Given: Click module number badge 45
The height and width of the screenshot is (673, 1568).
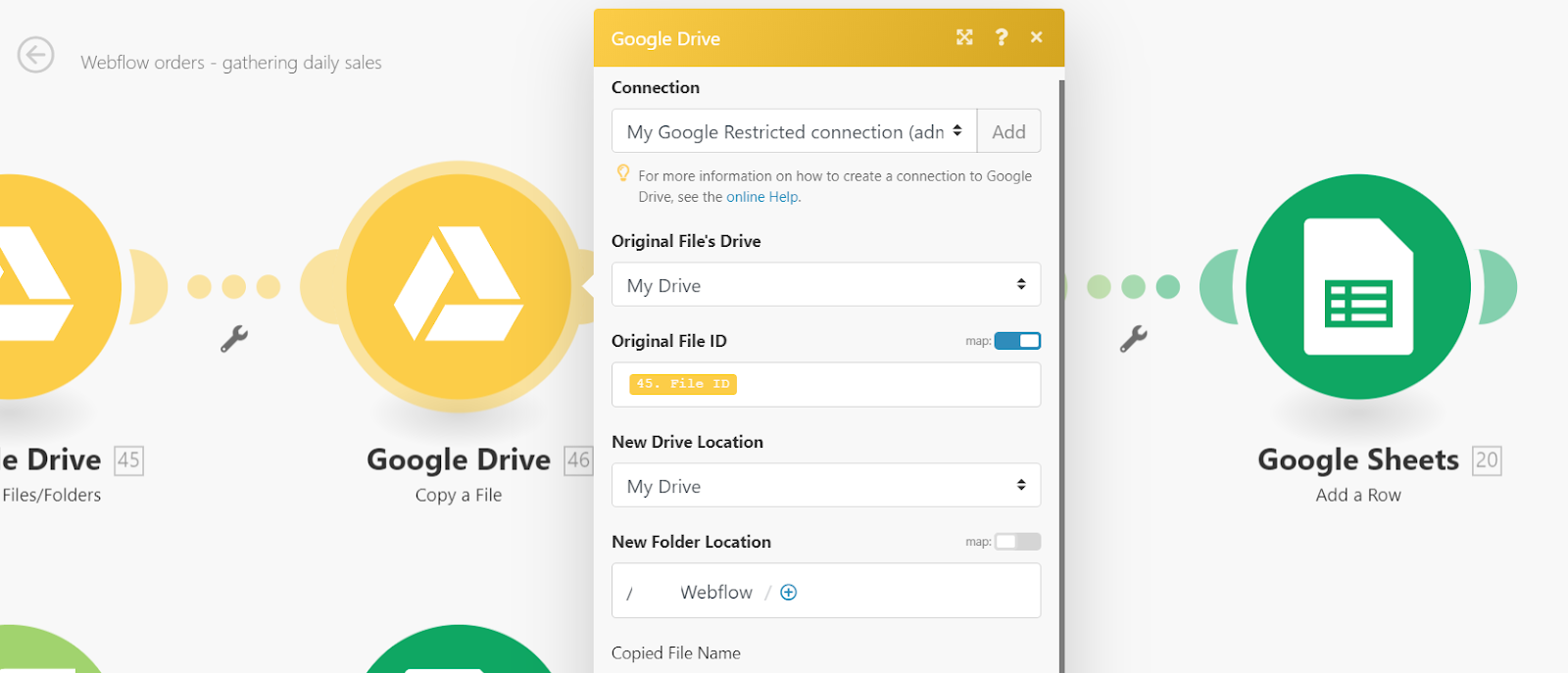Looking at the screenshot, I should click(x=129, y=460).
